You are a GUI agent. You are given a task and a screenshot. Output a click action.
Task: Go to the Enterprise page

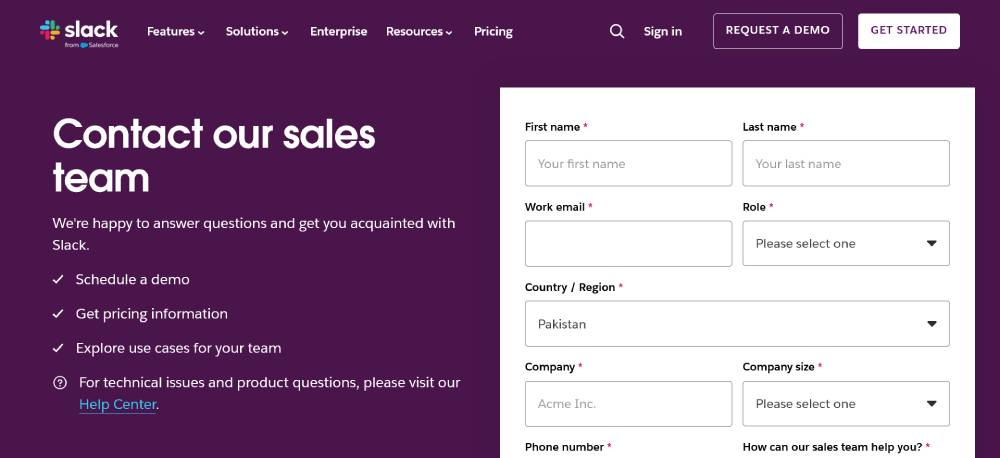coord(338,31)
